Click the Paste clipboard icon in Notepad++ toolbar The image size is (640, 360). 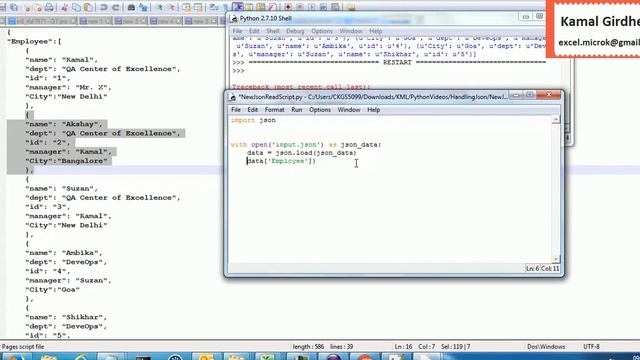(x=88, y=7)
